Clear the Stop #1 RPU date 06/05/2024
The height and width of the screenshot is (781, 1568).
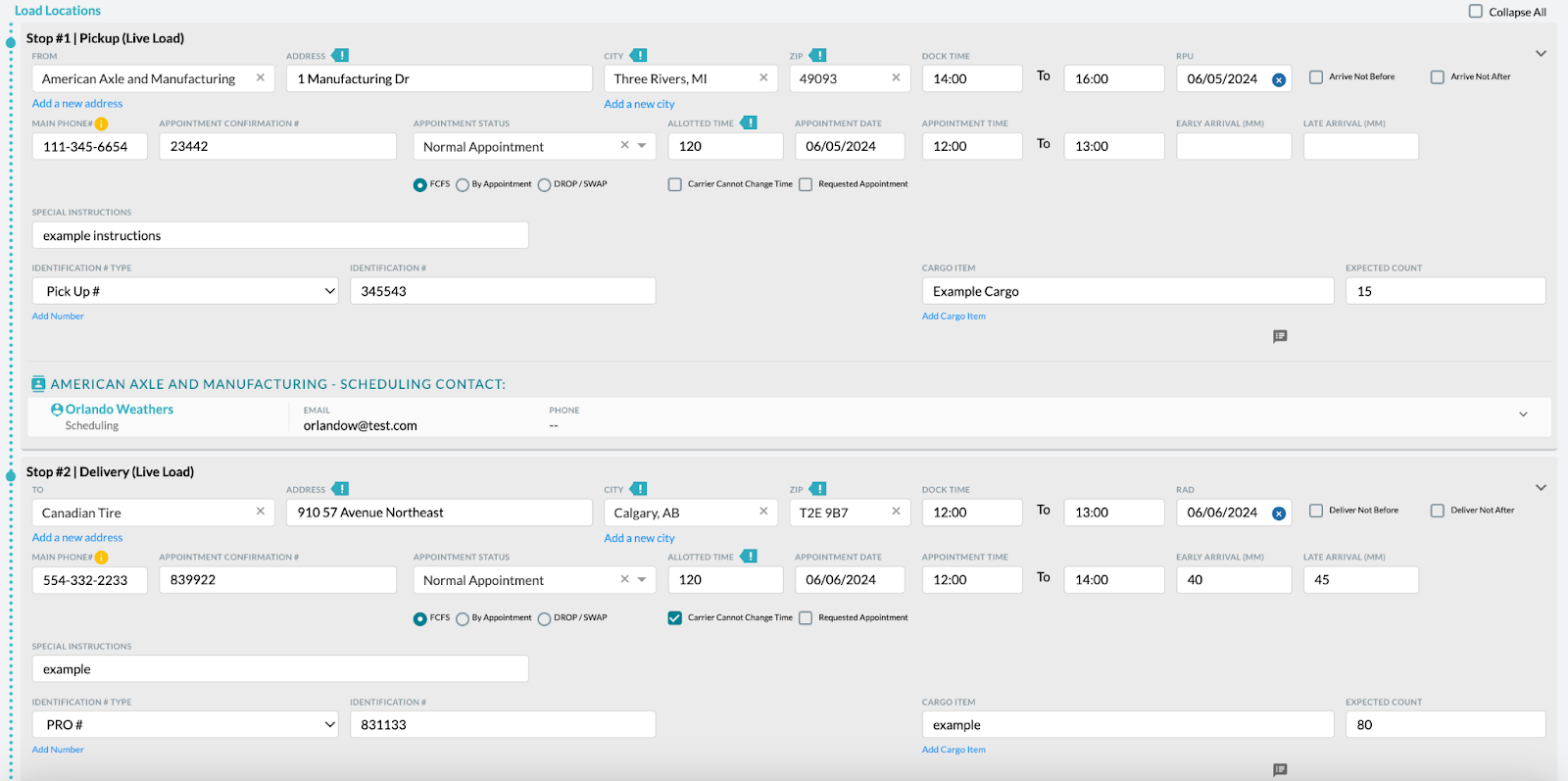coord(1279,79)
